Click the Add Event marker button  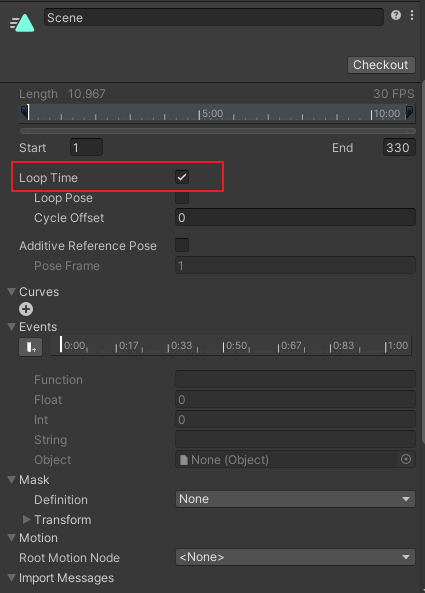click(30, 347)
